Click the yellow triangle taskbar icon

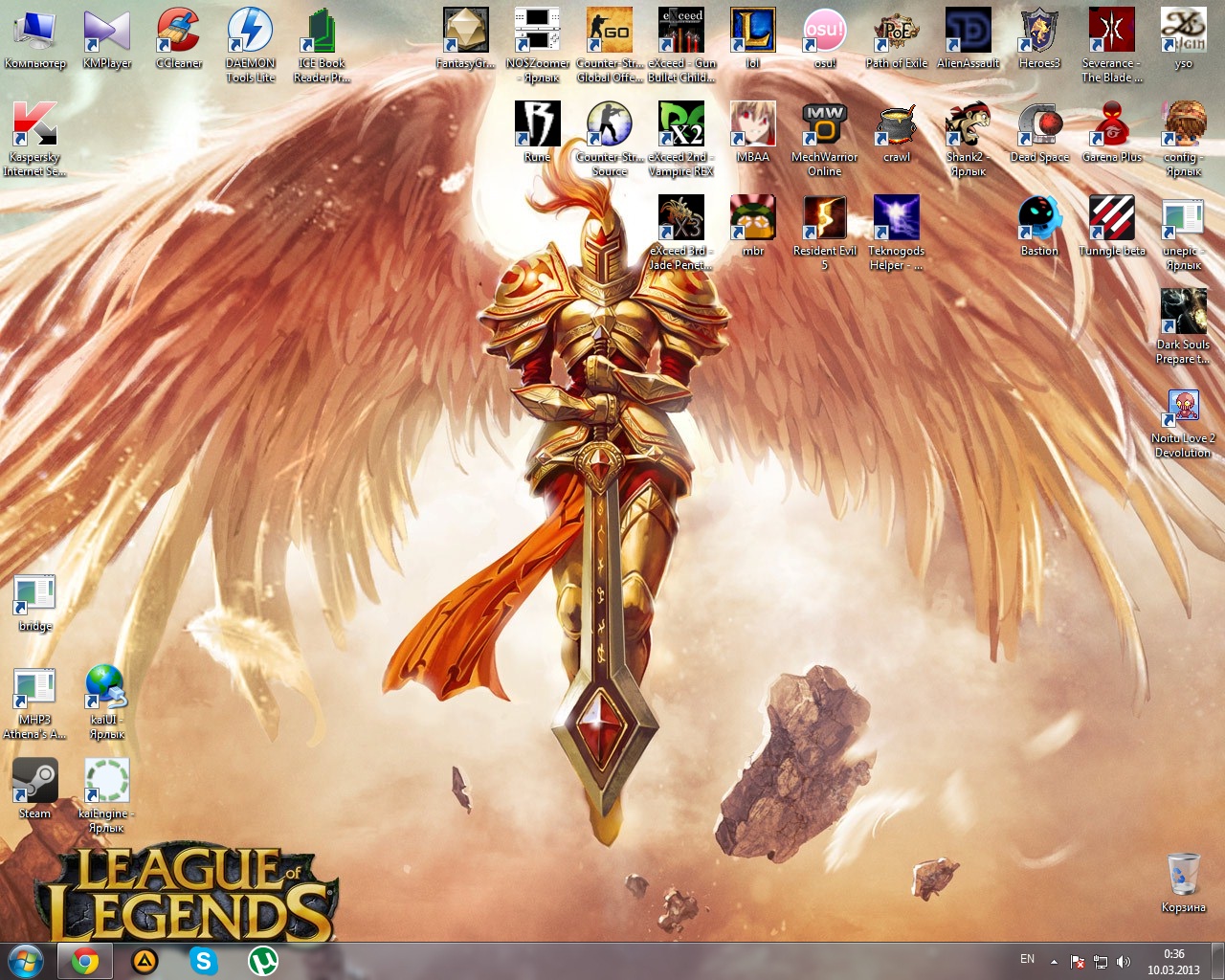pos(145,961)
